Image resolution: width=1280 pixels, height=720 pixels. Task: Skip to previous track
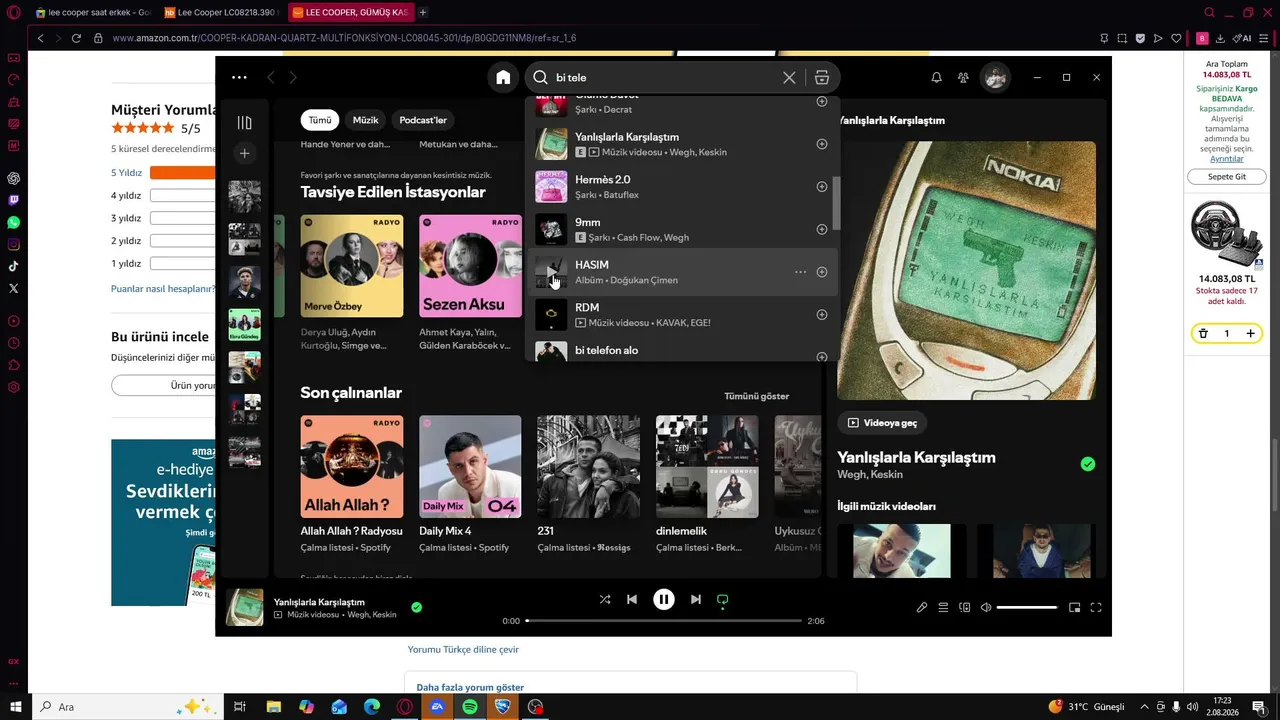tap(632, 599)
